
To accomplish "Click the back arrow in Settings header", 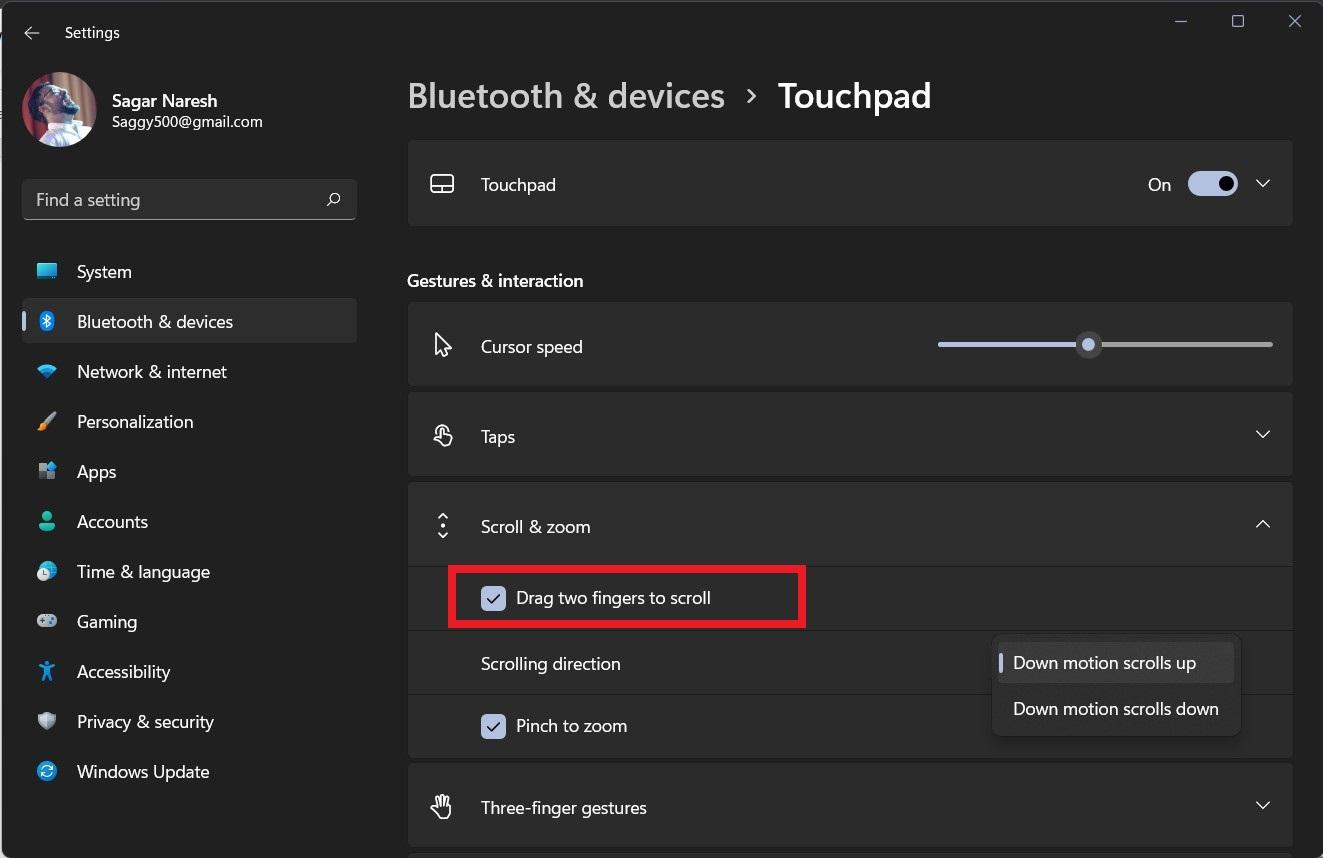I will pos(32,33).
